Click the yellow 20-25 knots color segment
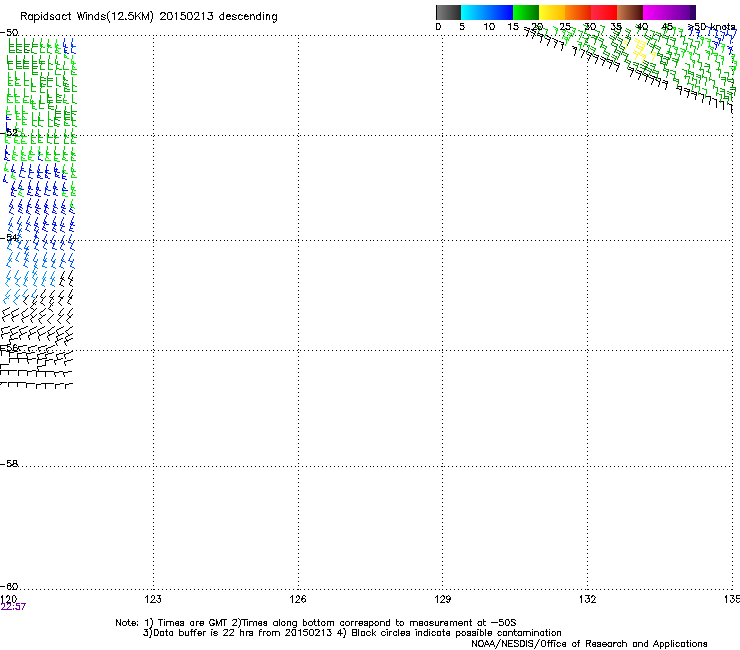Viewport: 740px width, 650px height. (552, 12)
